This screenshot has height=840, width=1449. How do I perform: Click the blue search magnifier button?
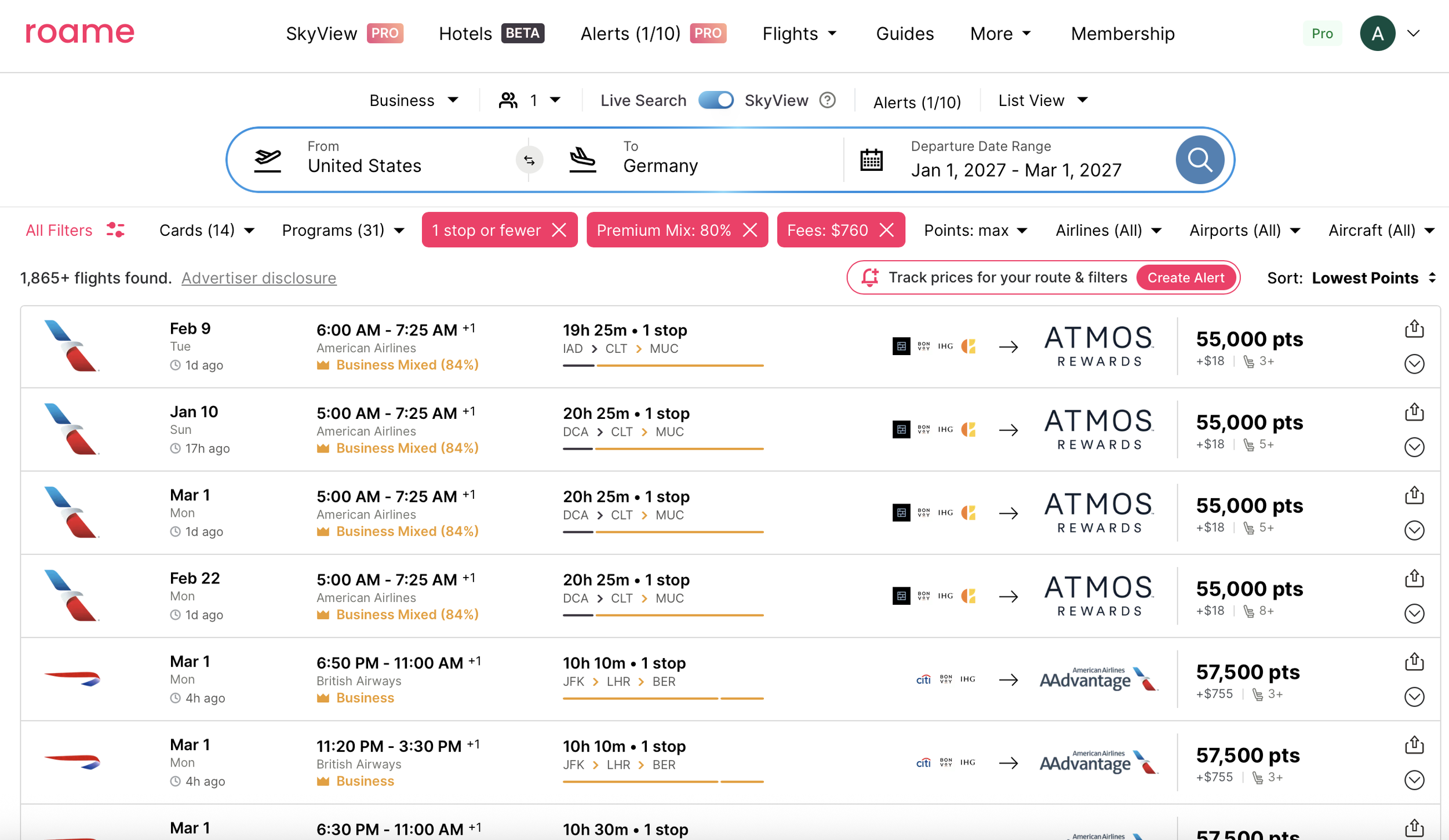click(x=1200, y=160)
